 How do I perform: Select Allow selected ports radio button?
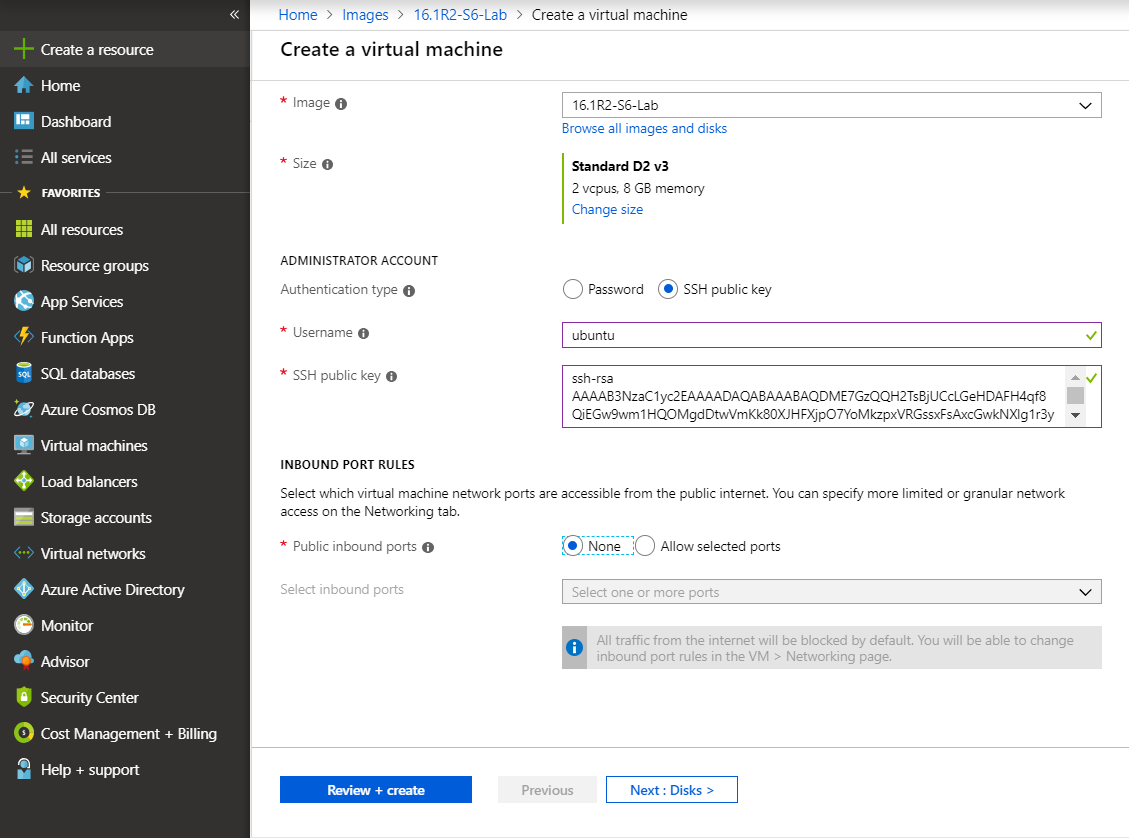click(x=645, y=546)
